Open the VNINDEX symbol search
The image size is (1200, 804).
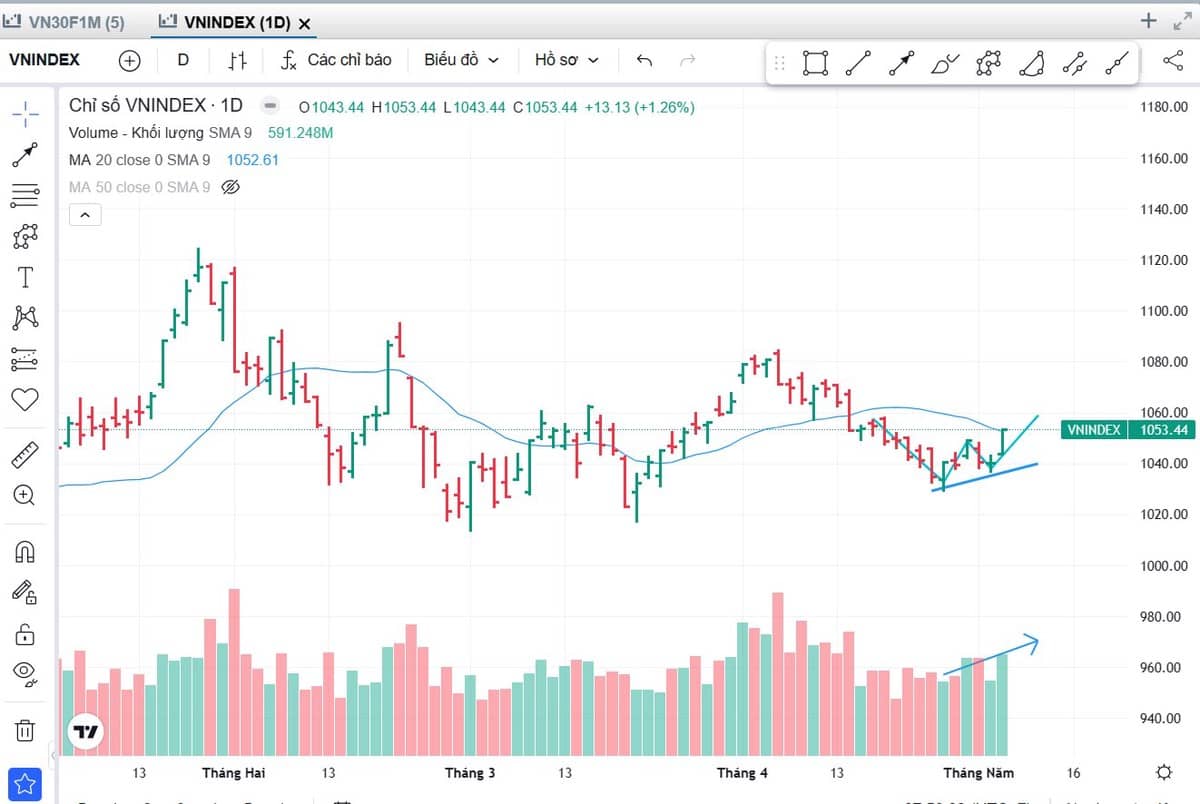pyautogui.click(x=45, y=60)
